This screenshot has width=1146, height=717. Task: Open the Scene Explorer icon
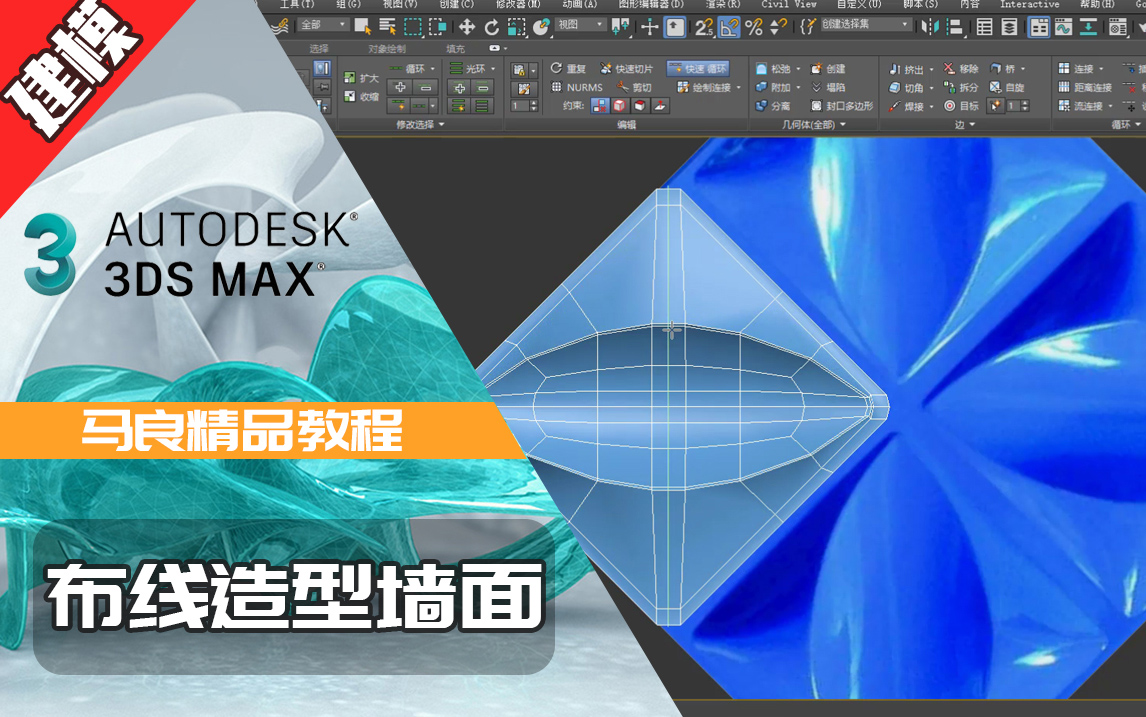pyautogui.click(x=984, y=28)
